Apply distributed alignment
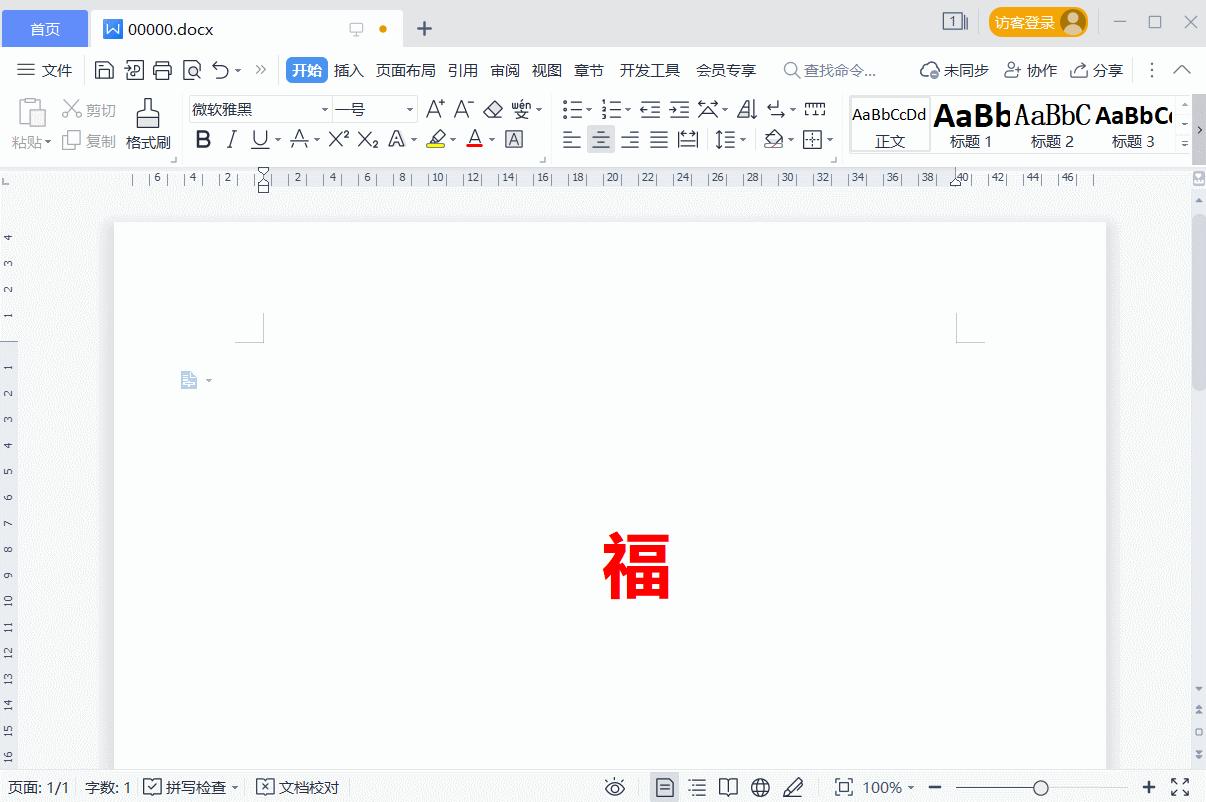The image size is (1206, 802). (688, 139)
